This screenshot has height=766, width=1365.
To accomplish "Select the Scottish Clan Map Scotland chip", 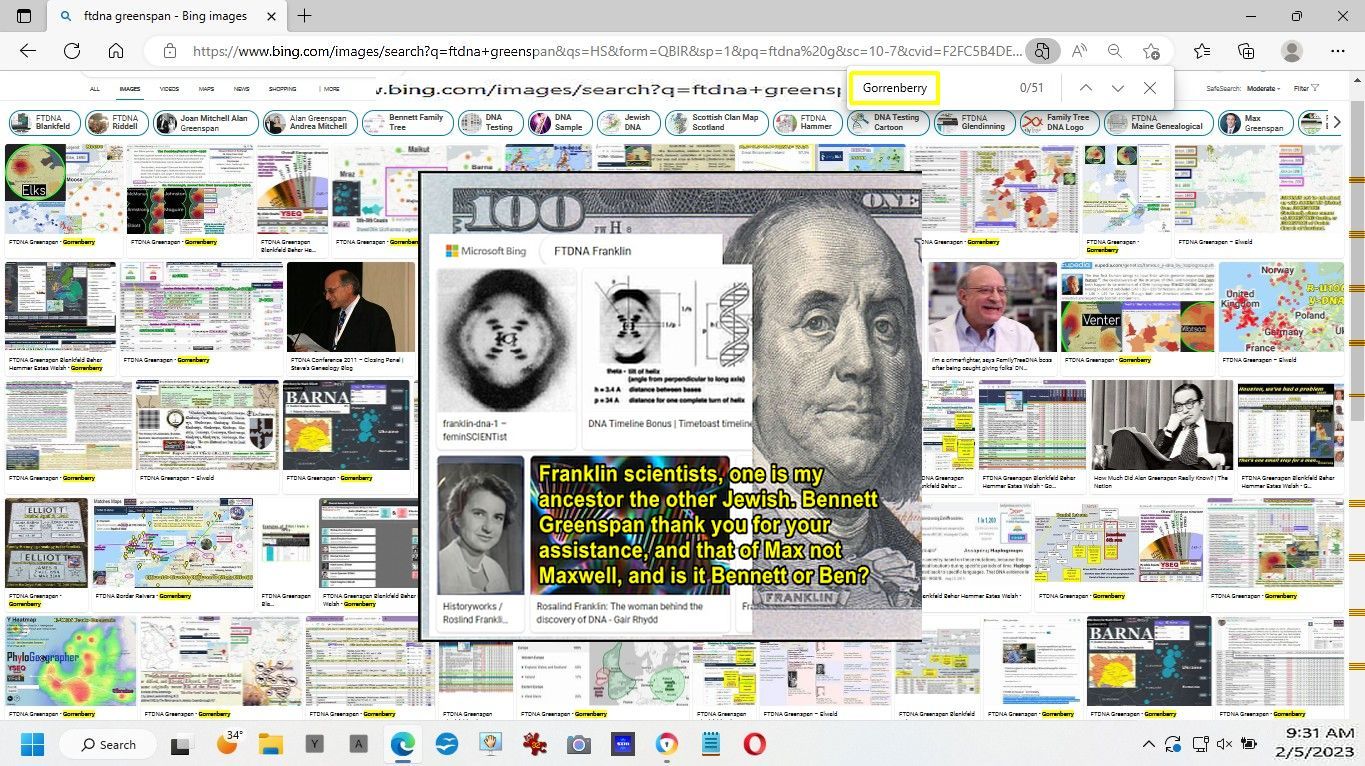I will click(x=718, y=123).
